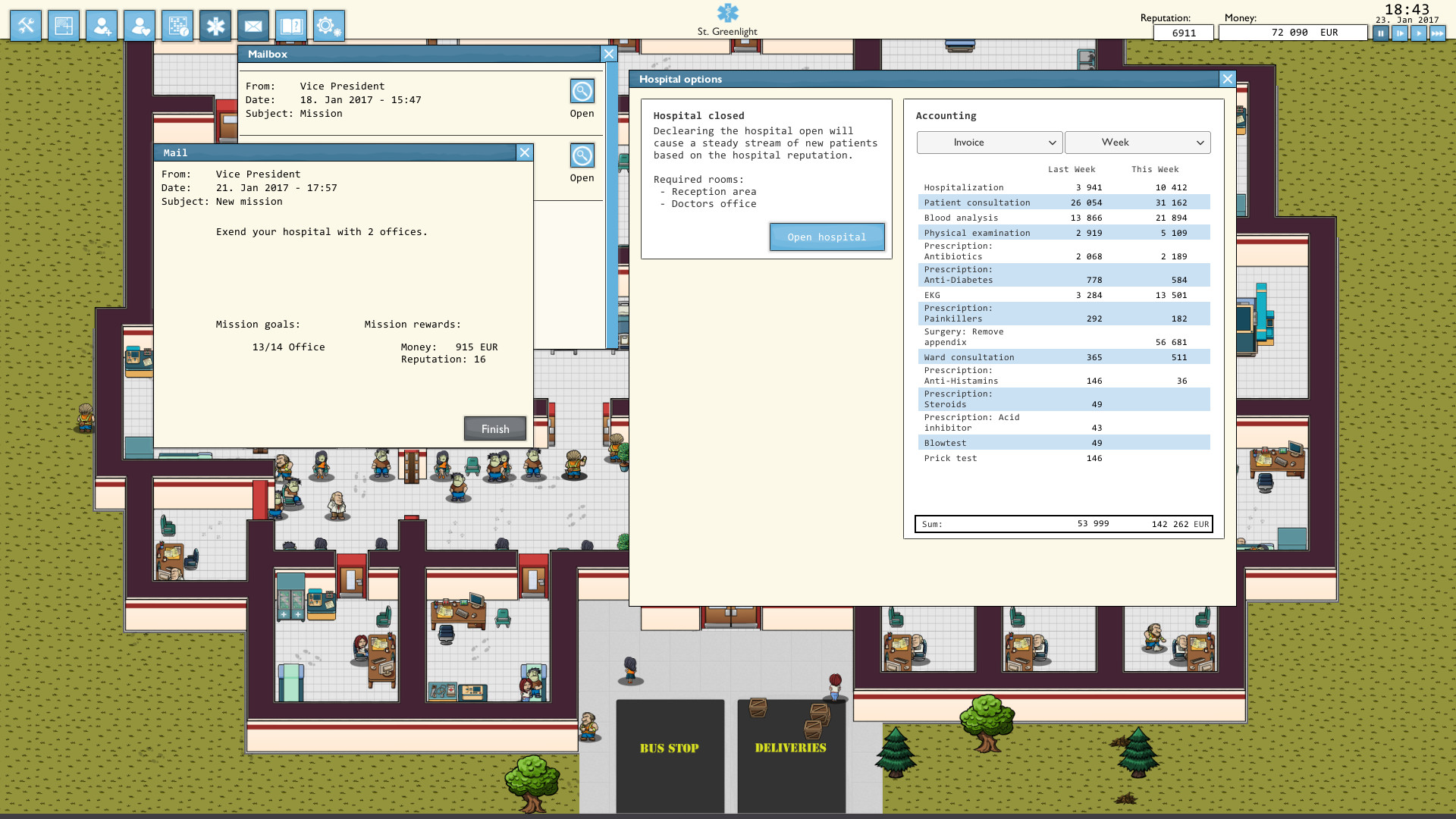
Task: Open the staff schedule calendar icon
Action: click(177, 26)
